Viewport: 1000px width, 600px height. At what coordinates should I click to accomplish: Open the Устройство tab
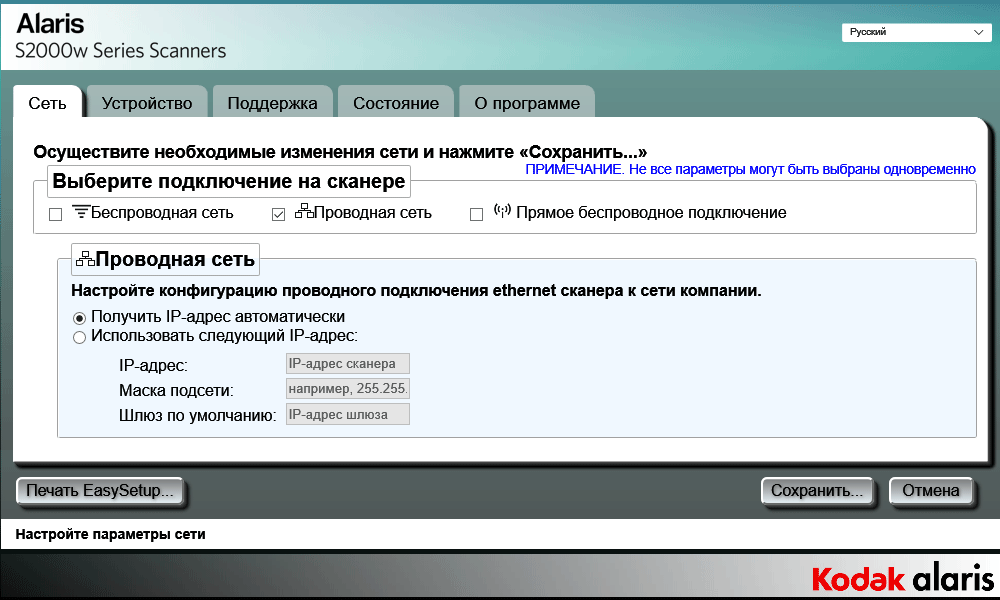[x=147, y=103]
